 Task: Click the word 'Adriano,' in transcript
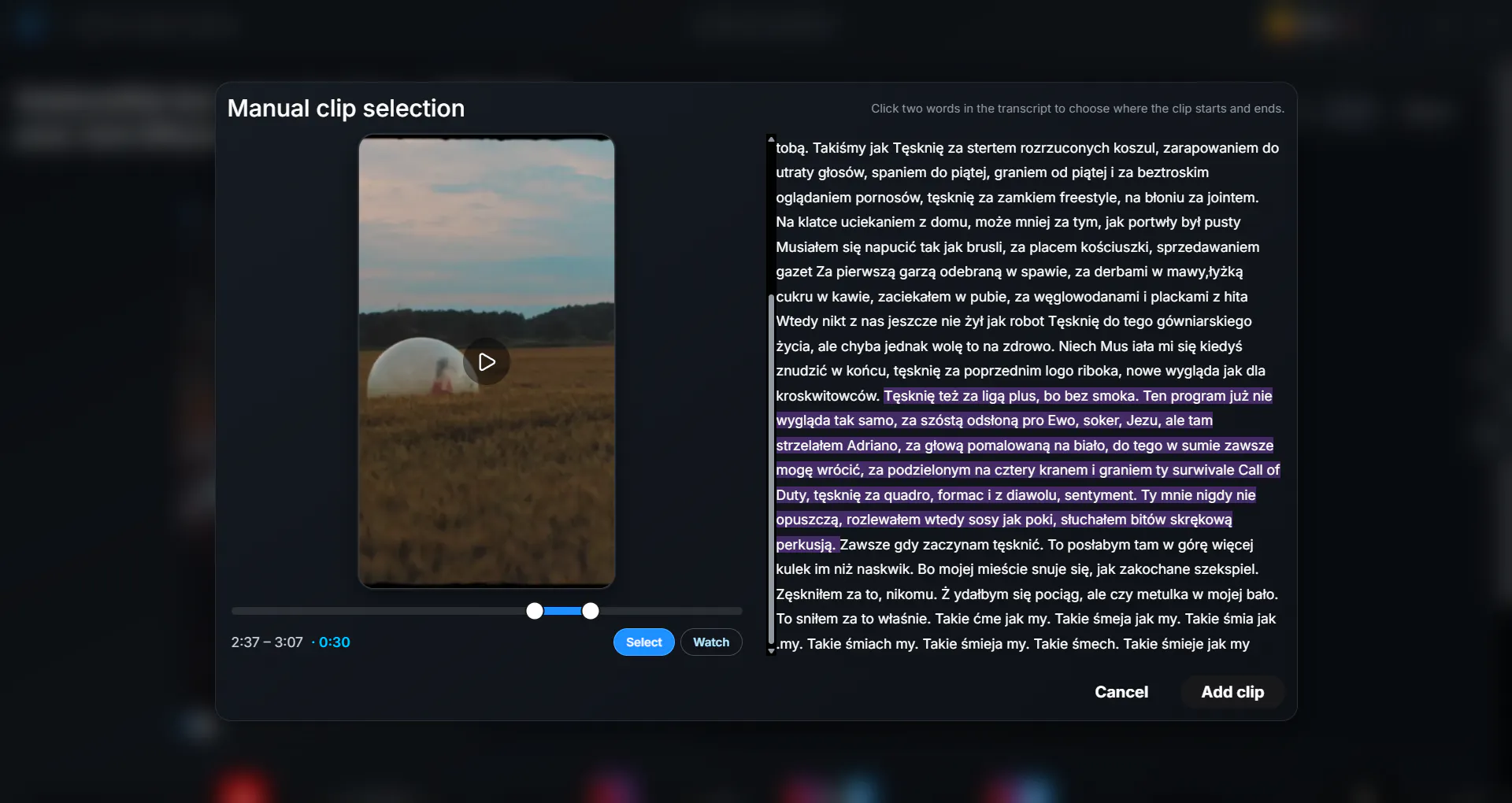pos(874,446)
